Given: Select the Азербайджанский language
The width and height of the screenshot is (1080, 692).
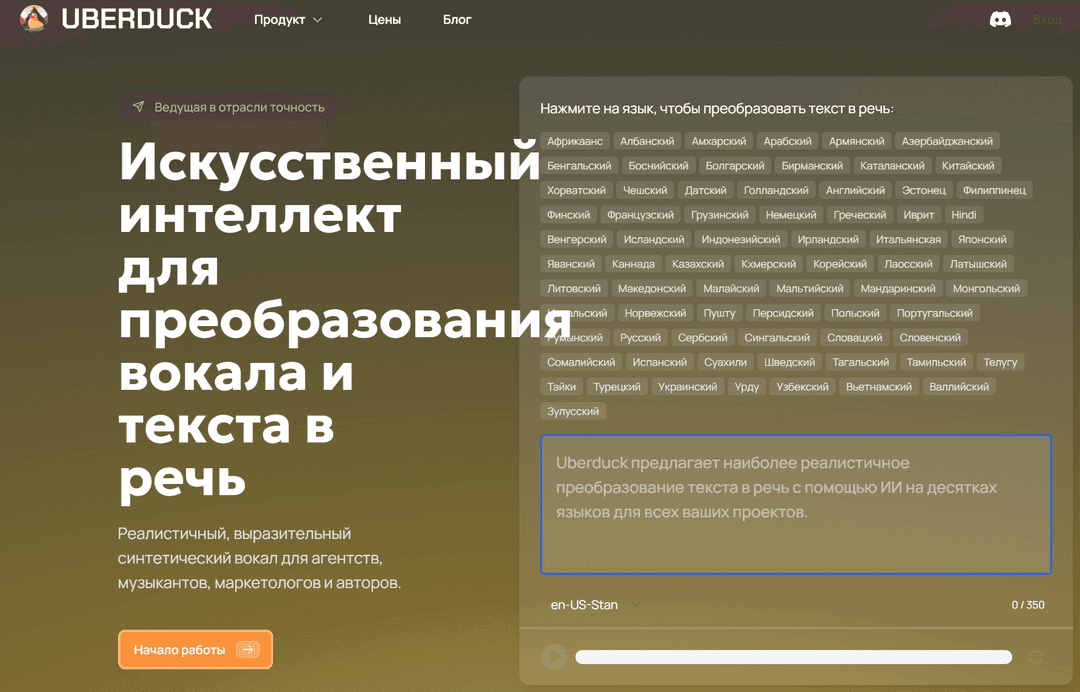Looking at the screenshot, I should (x=947, y=141).
